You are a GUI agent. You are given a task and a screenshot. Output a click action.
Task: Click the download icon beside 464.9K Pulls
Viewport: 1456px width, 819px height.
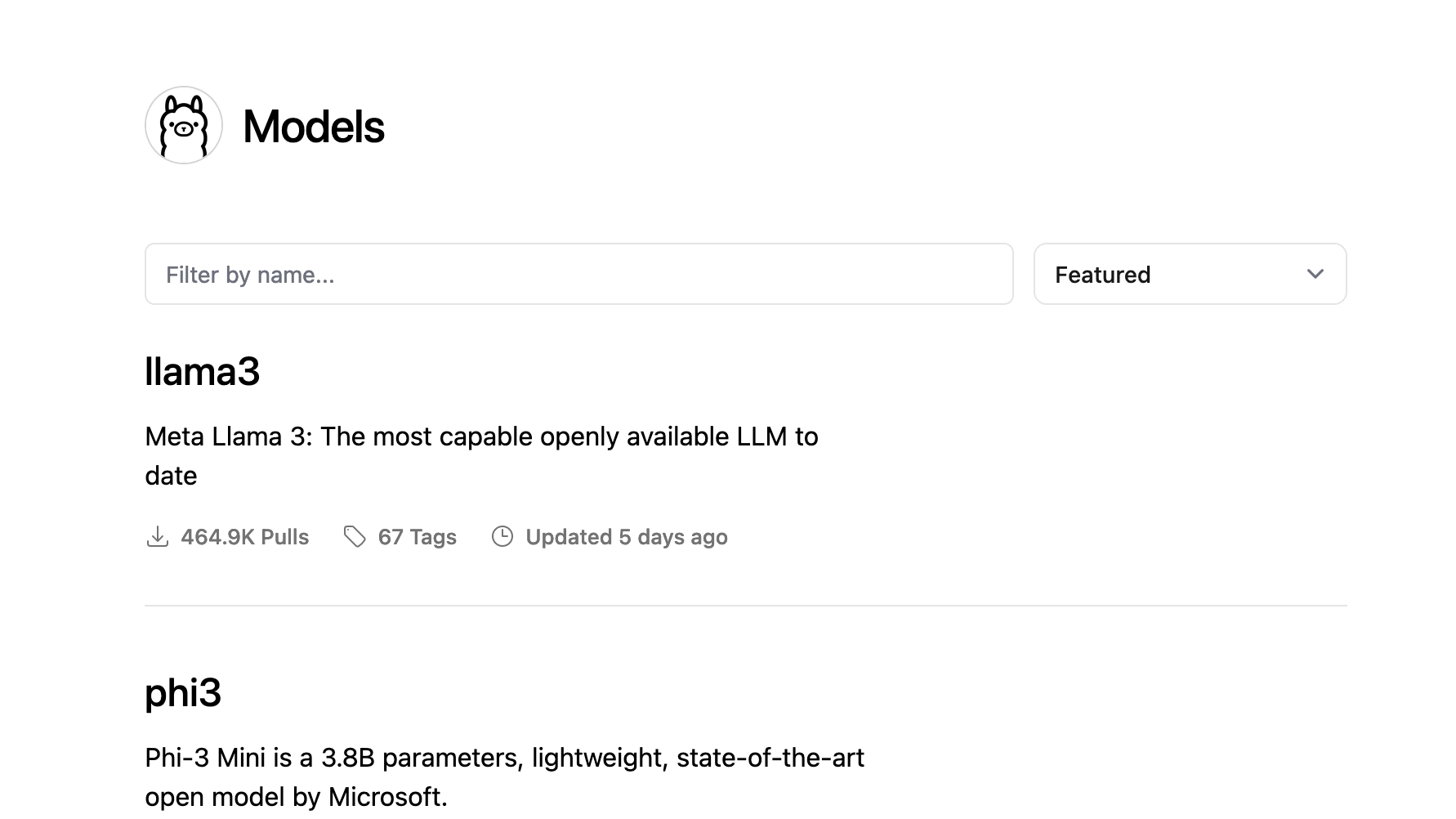pyautogui.click(x=157, y=537)
